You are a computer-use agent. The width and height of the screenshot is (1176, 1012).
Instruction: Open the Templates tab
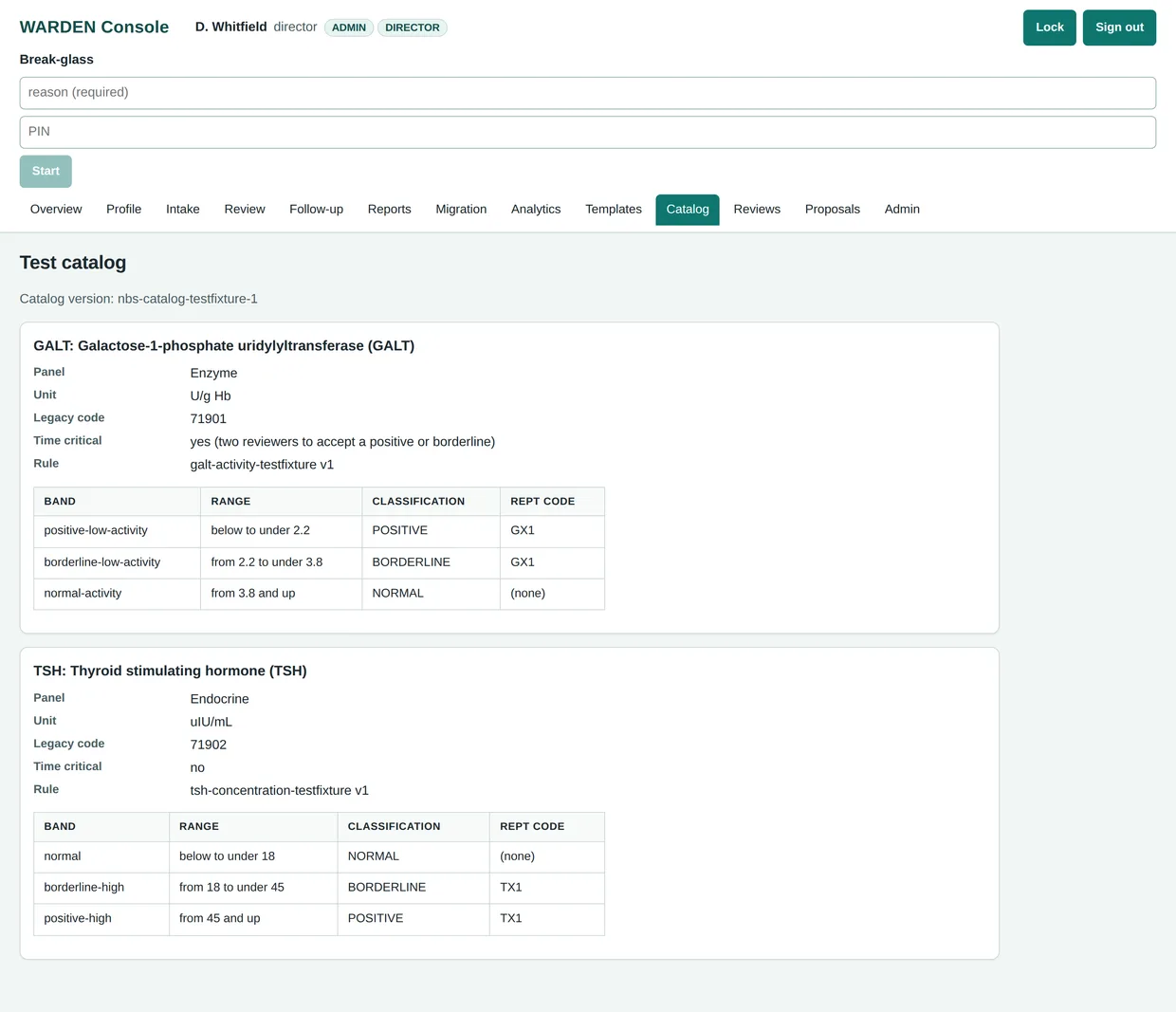click(x=614, y=210)
